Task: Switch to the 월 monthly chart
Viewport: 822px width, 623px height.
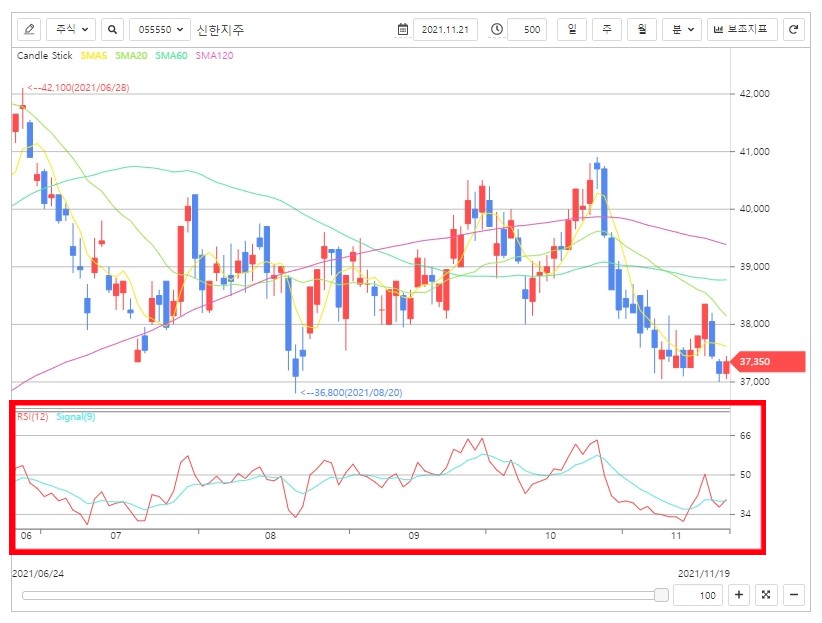Action: (x=642, y=29)
